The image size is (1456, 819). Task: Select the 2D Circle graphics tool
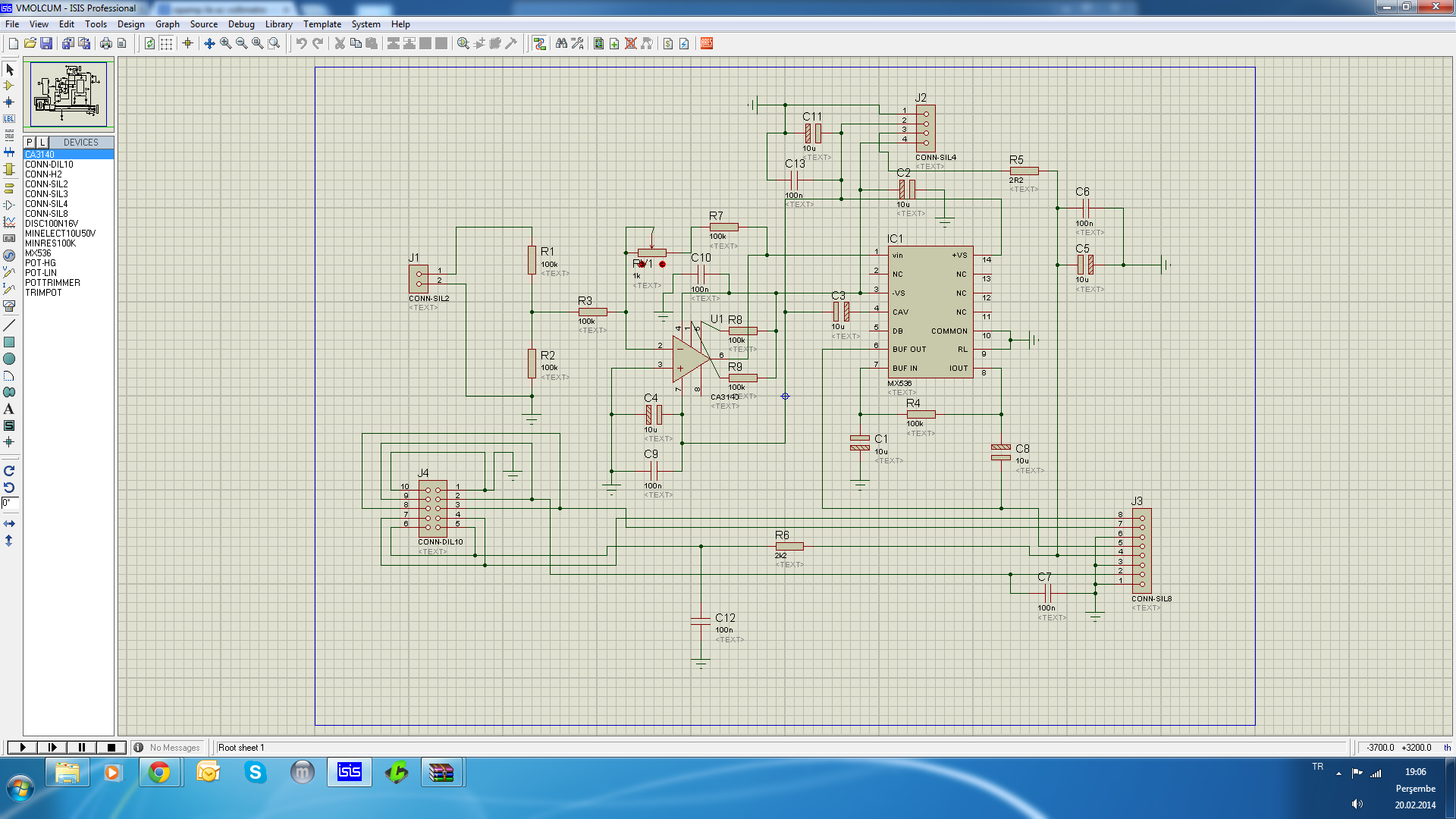coord(9,359)
